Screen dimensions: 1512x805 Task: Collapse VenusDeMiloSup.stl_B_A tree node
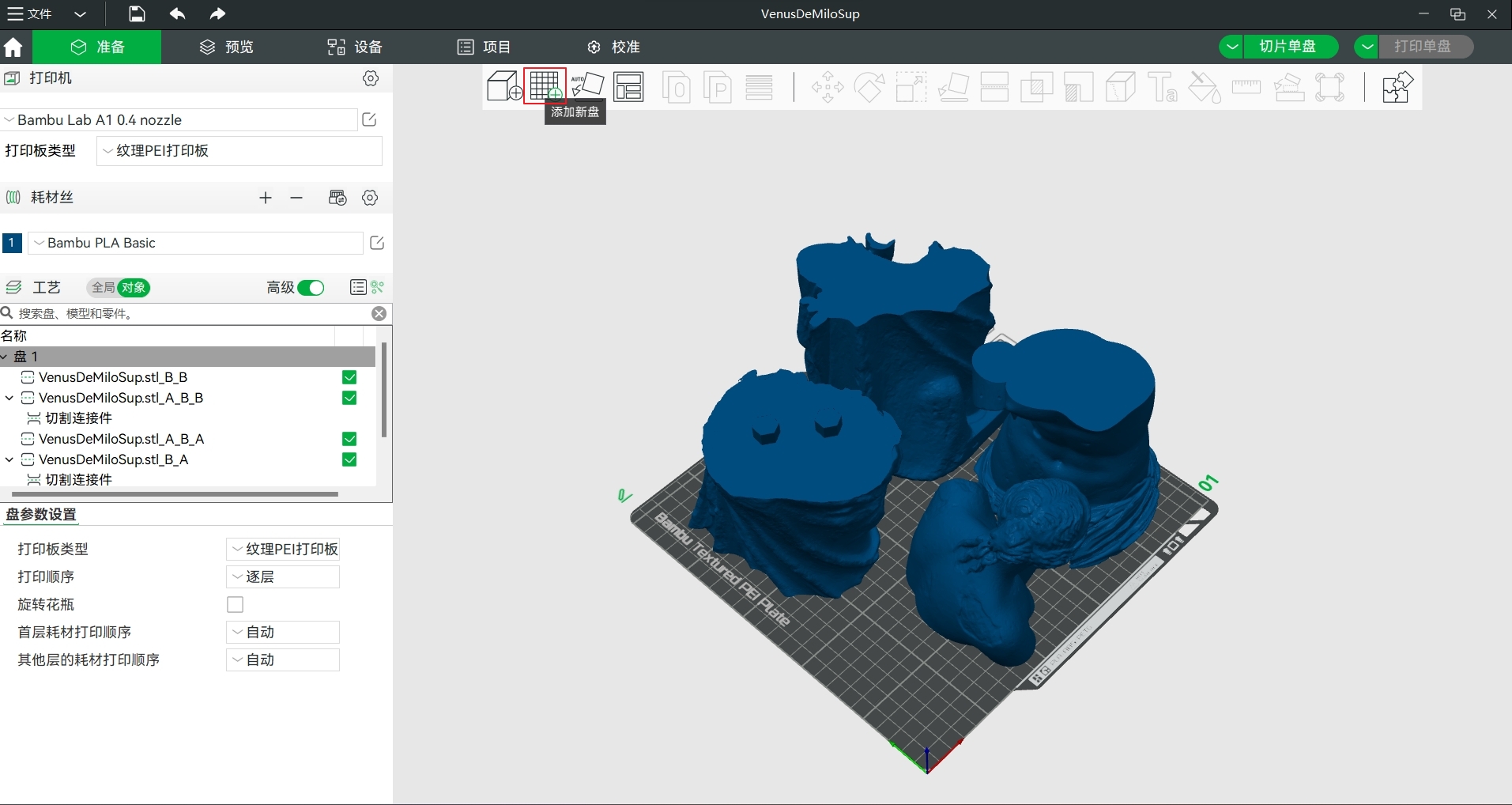[9, 459]
